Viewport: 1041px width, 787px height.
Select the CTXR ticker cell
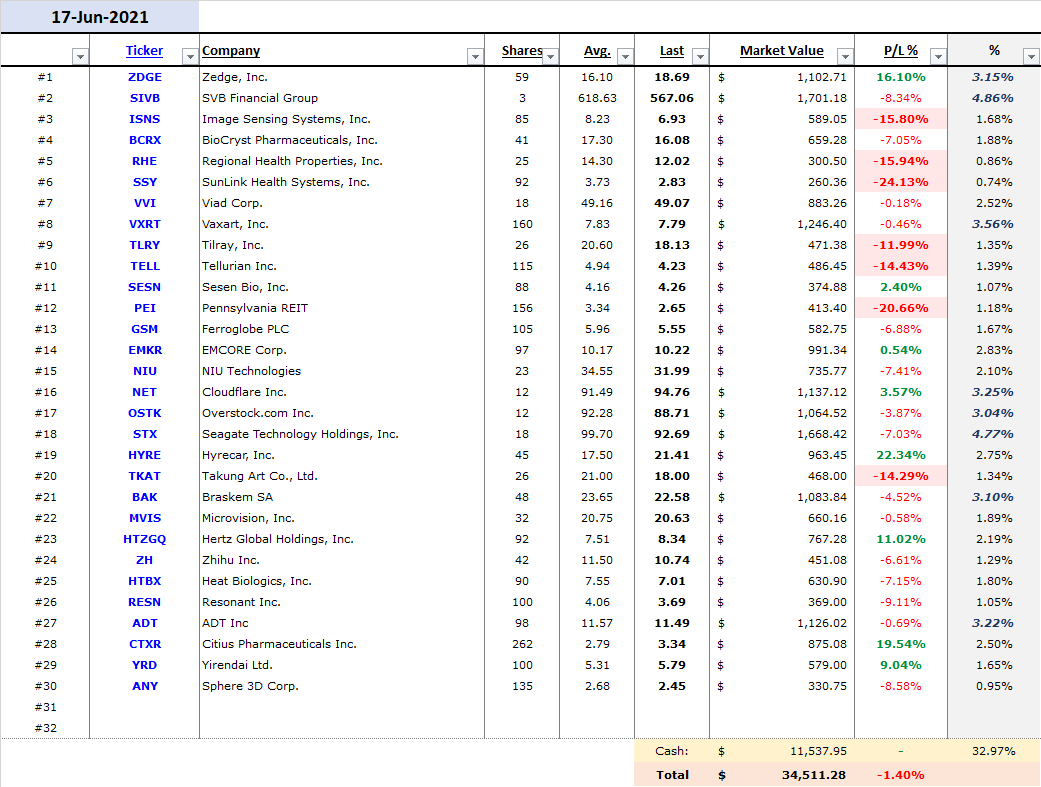[x=145, y=644]
